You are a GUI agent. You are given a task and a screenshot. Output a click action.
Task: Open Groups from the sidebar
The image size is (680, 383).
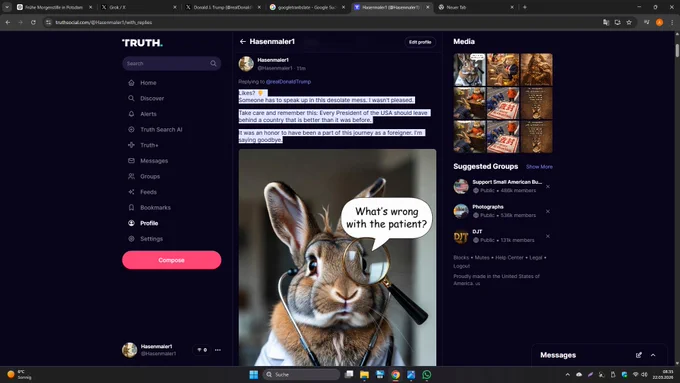click(150, 177)
